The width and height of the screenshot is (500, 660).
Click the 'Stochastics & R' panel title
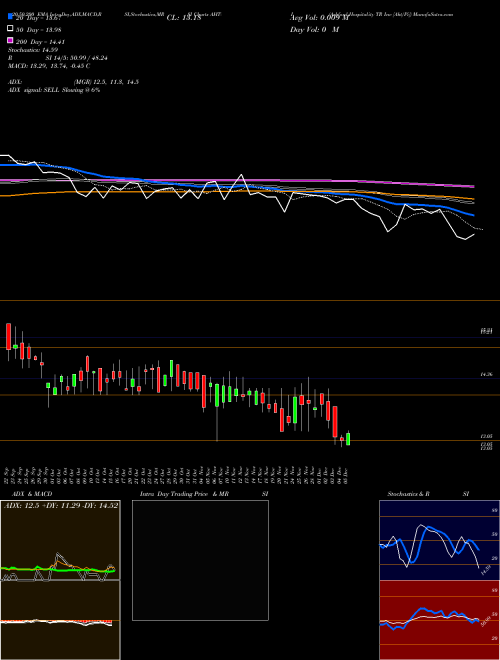(x=408, y=494)
